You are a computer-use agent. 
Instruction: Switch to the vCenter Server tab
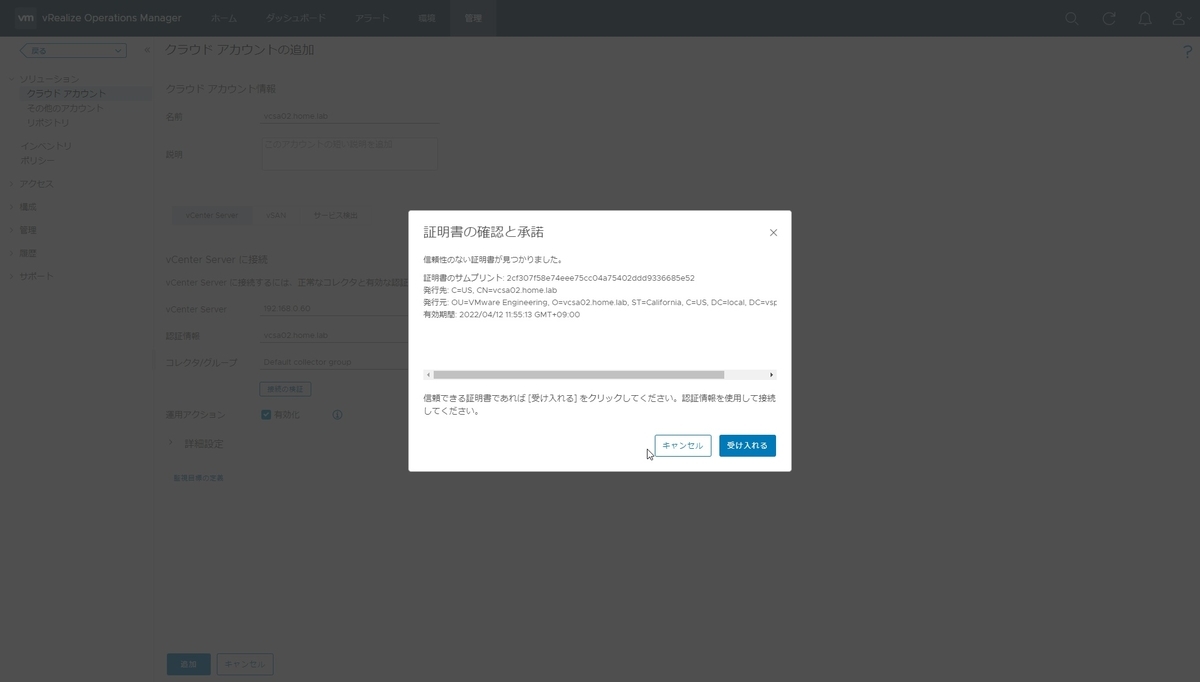tap(211, 215)
